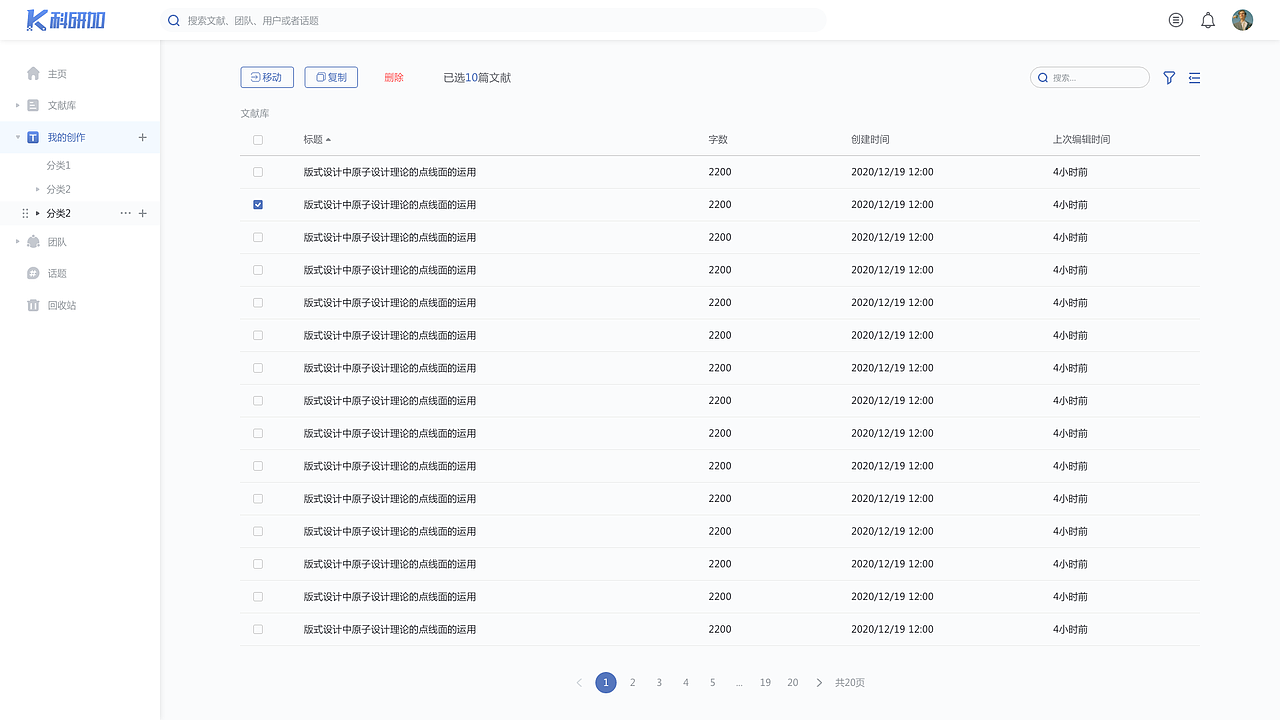This screenshot has height=720, width=1280.
Task: Click the magnifier inside the table search box
Action: (x=1043, y=77)
